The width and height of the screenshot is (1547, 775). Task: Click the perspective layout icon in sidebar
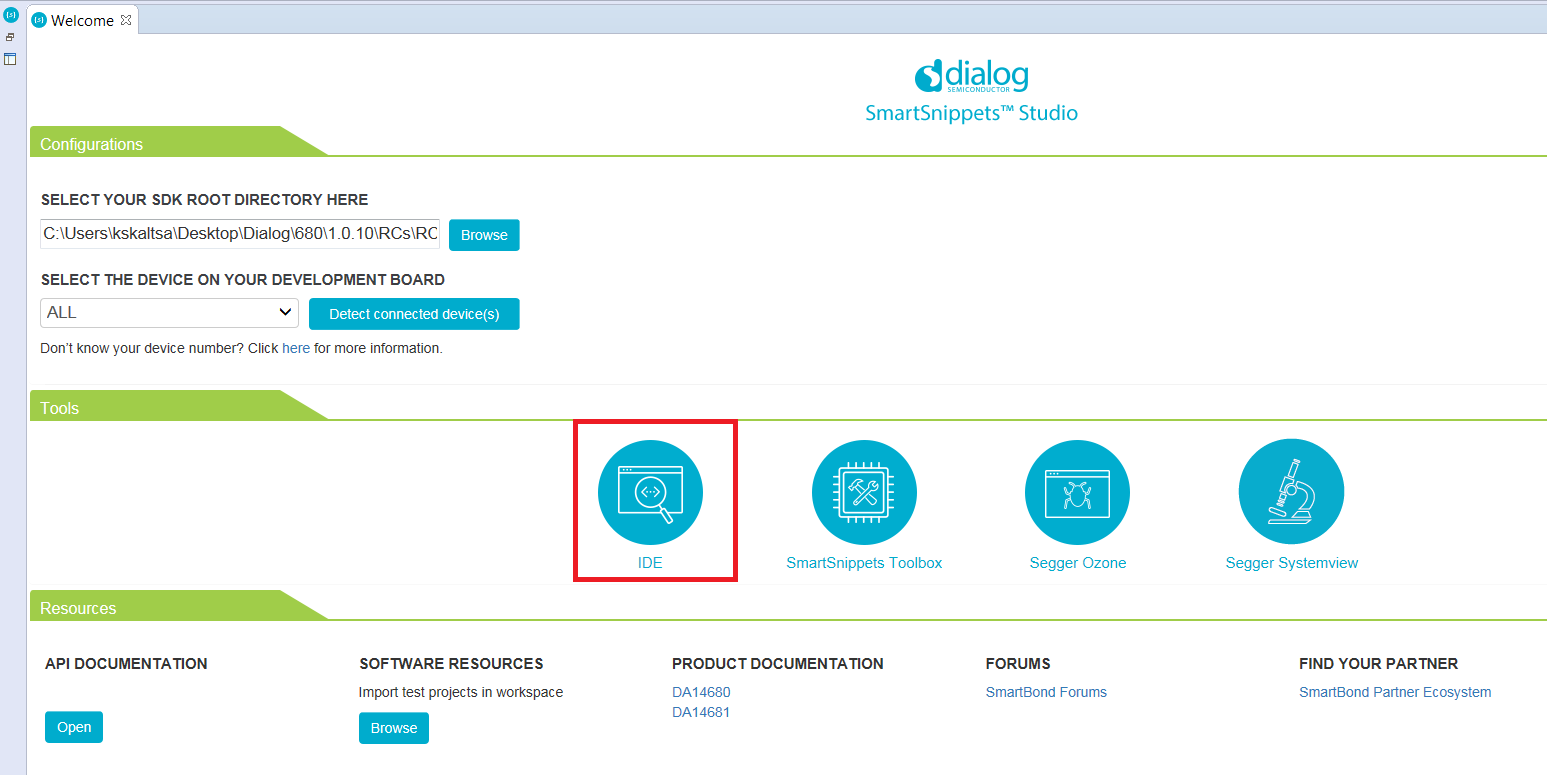click(10, 59)
